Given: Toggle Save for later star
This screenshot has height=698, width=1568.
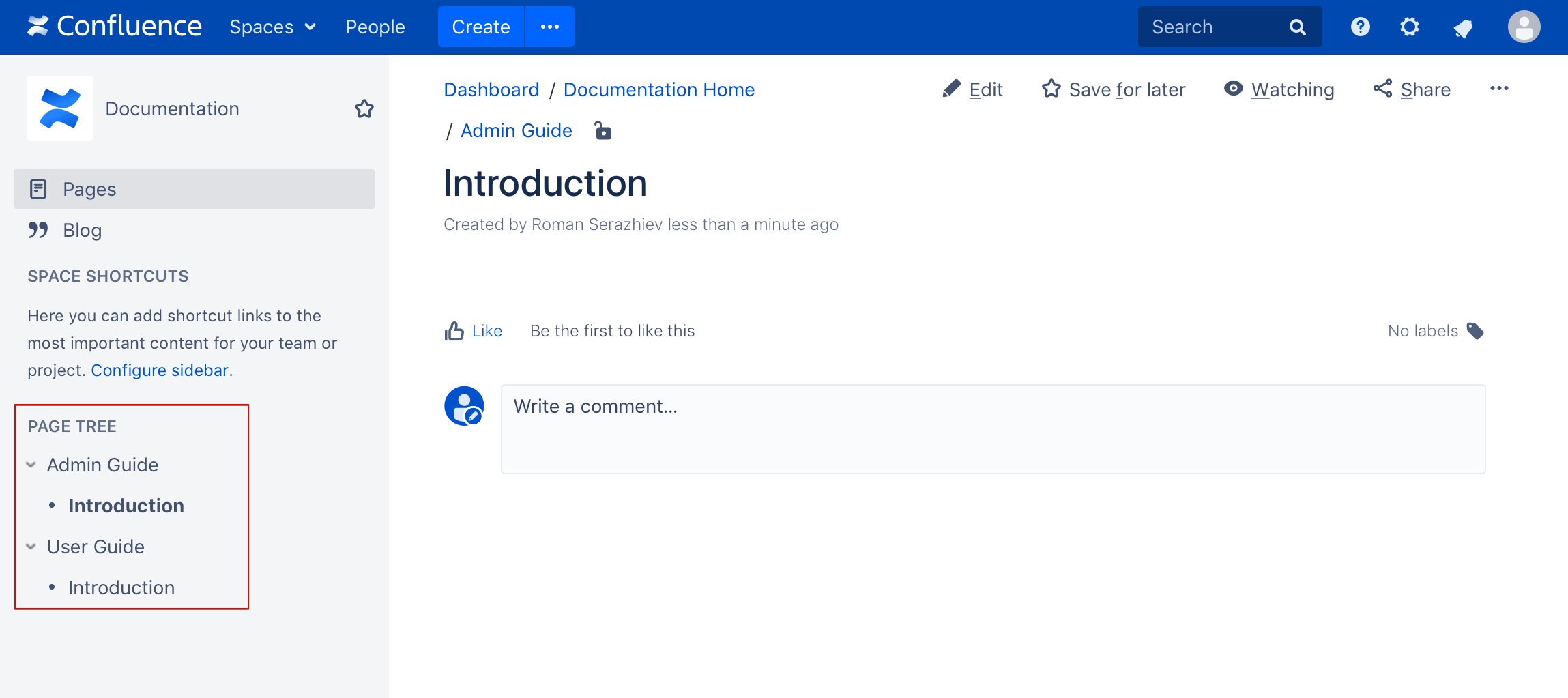Looking at the screenshot, I should pyautogui.click(x=1114, y=89).
